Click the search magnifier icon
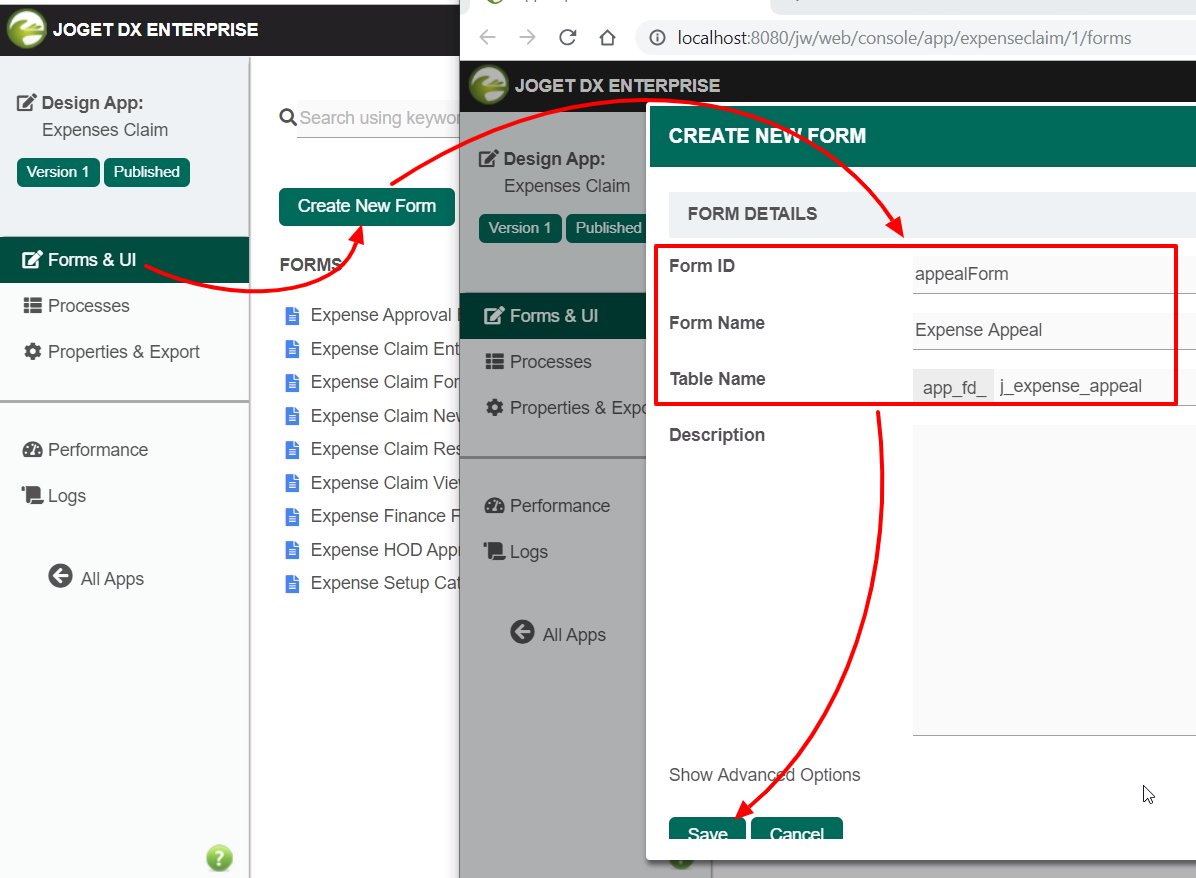This screenshot has width=1196, height=878. [288, 118]
